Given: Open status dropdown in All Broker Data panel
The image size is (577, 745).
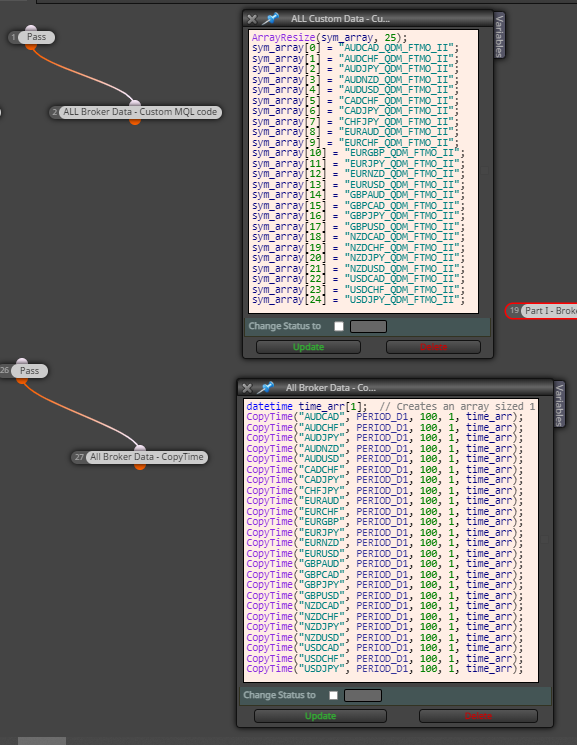Looking at the screenshot, I should (x=363, y=695).
